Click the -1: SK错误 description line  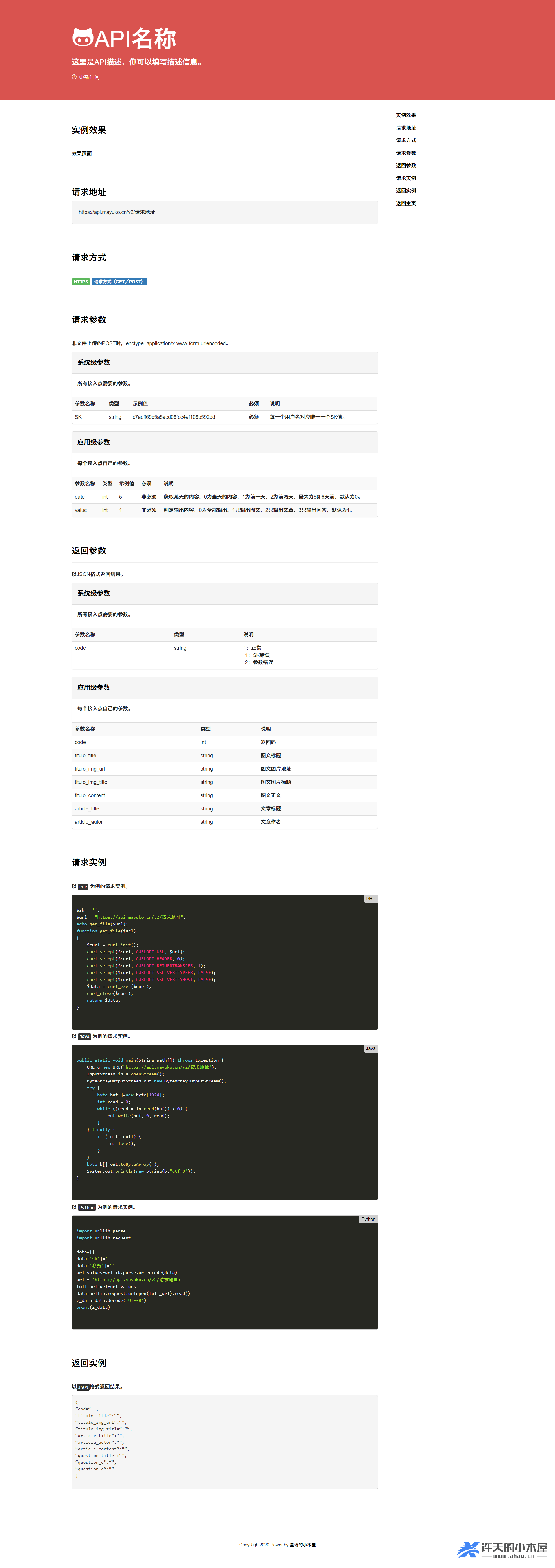256,656
